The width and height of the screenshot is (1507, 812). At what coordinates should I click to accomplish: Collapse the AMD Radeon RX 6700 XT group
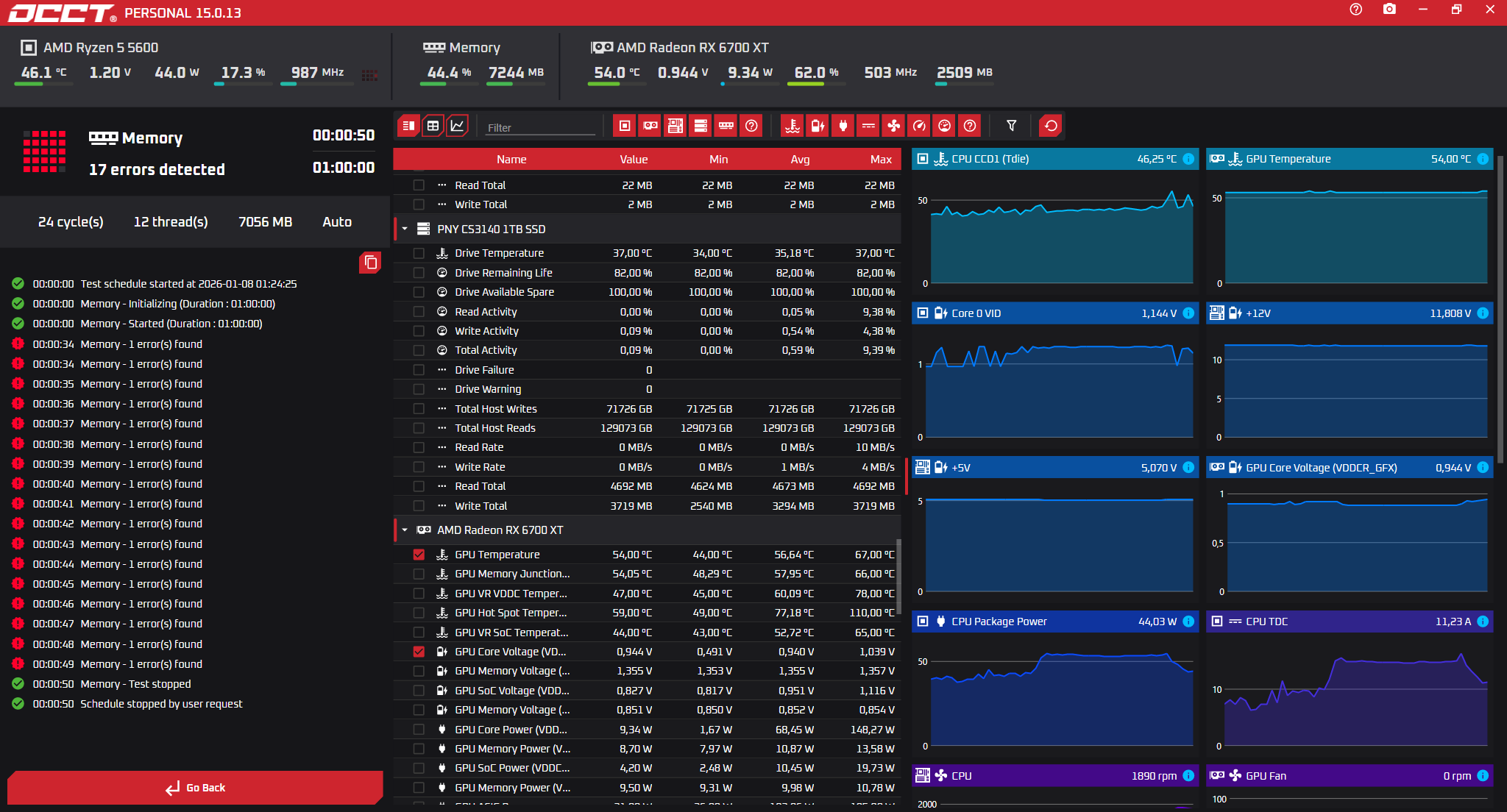coord(405,530)
